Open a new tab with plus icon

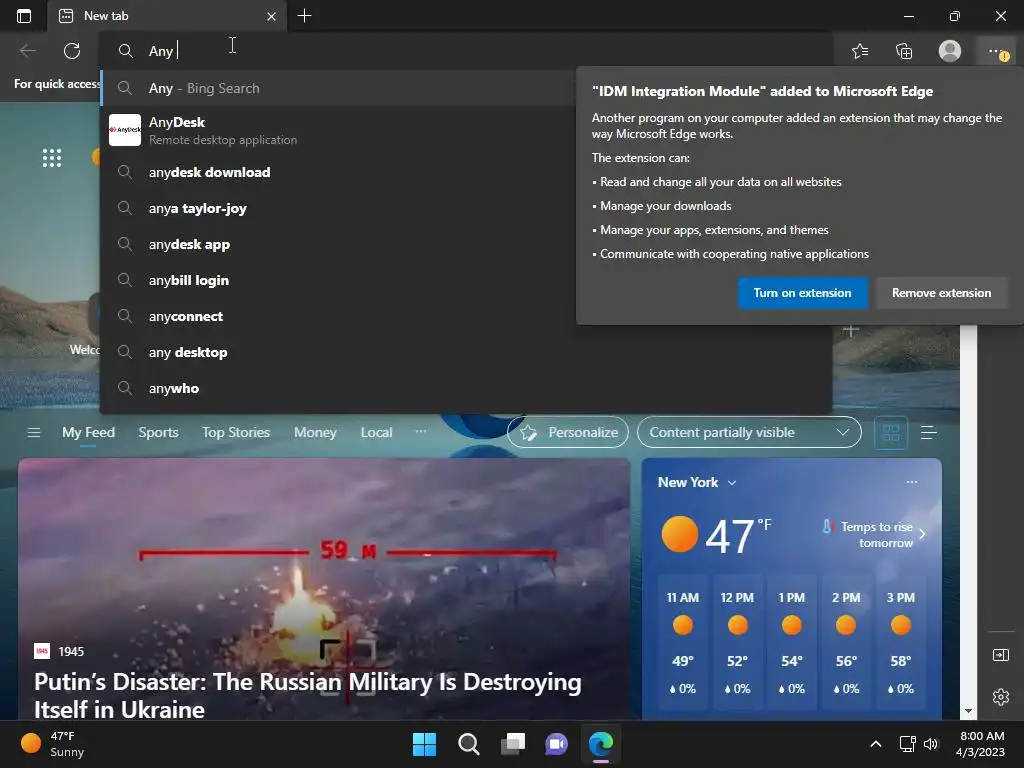(304, 16)
